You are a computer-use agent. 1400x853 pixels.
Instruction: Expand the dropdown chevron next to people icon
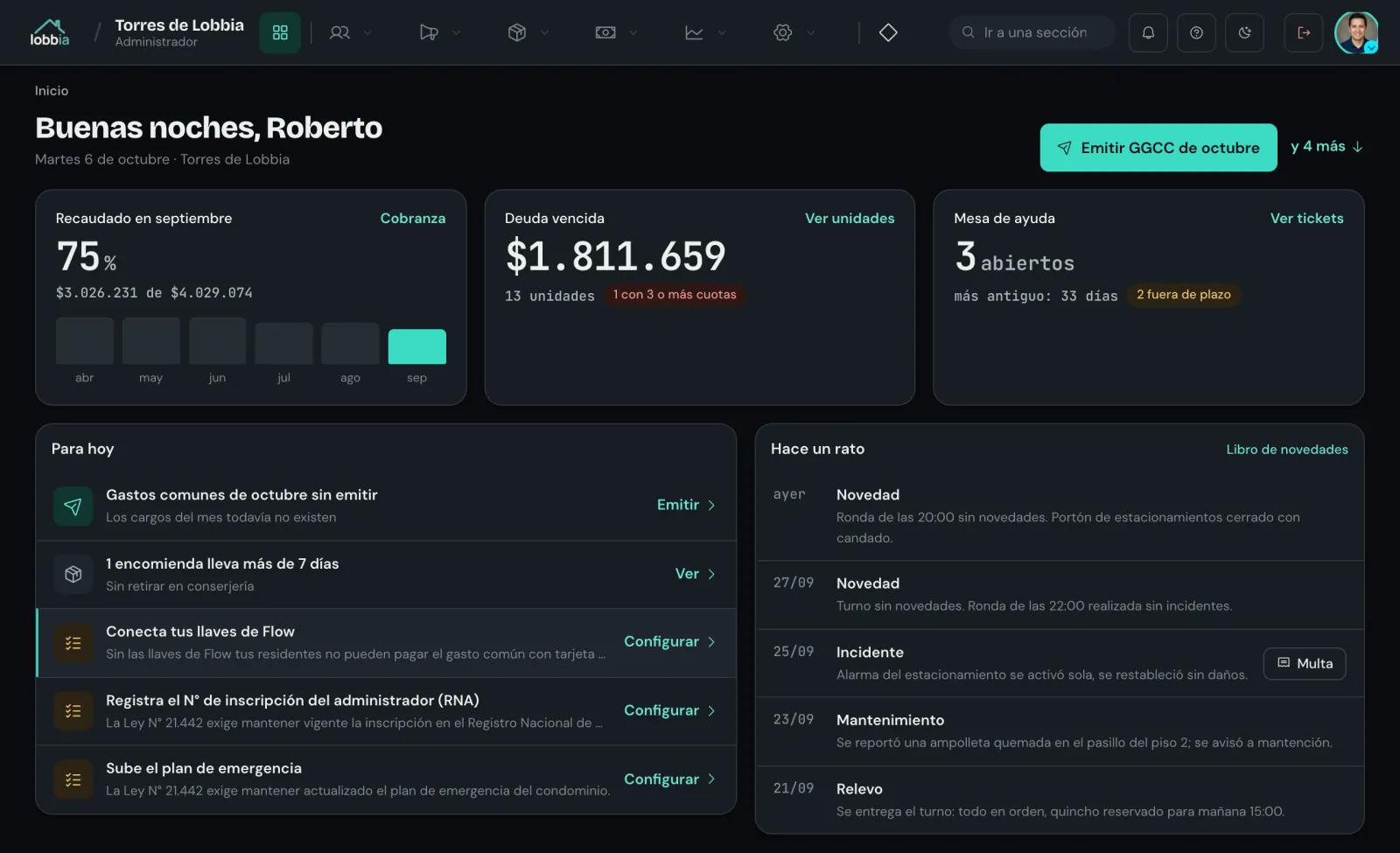tap(367, 32)
